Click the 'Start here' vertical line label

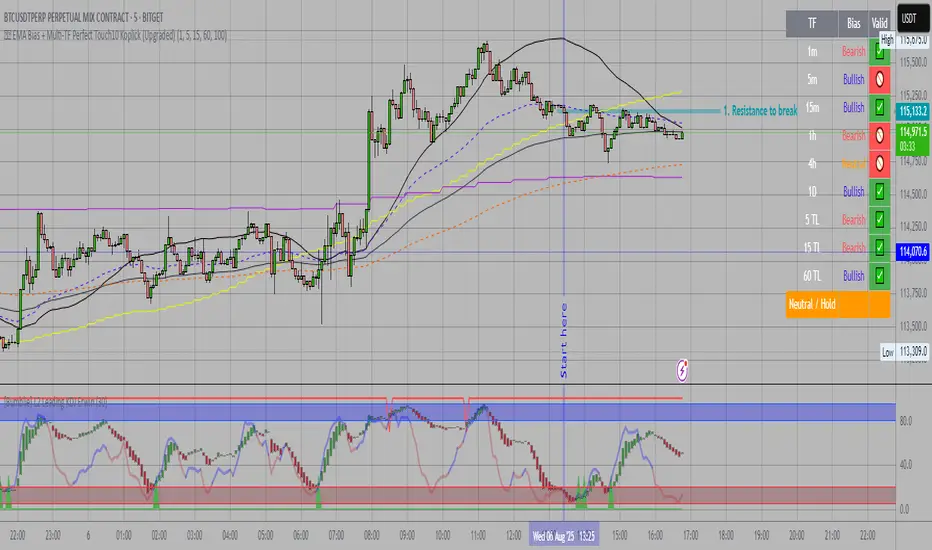pos(564,340)
